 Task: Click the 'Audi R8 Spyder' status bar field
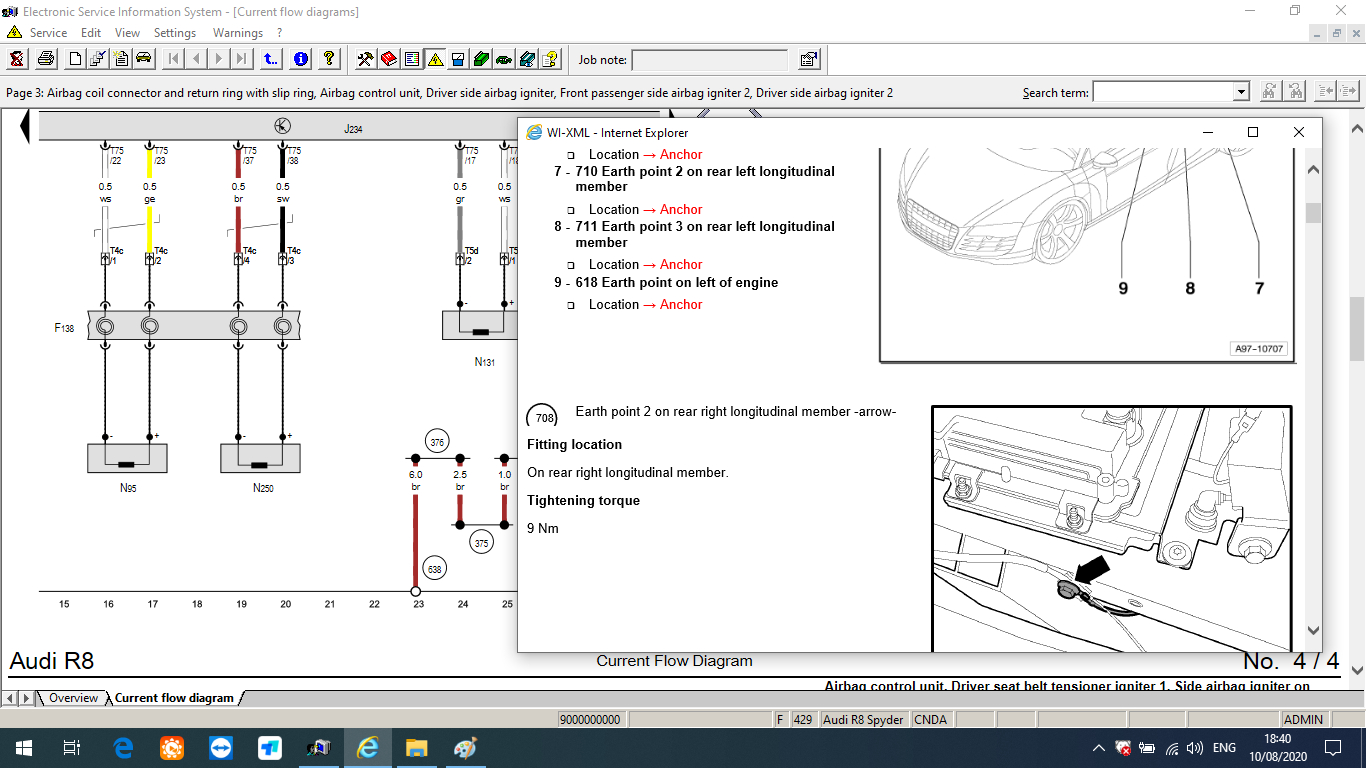[x=863, y=719]
